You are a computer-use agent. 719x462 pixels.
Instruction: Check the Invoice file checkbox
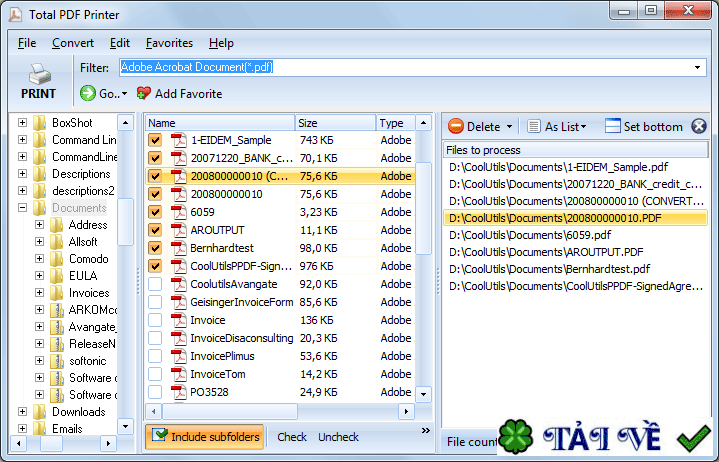(x=155, y=320)
